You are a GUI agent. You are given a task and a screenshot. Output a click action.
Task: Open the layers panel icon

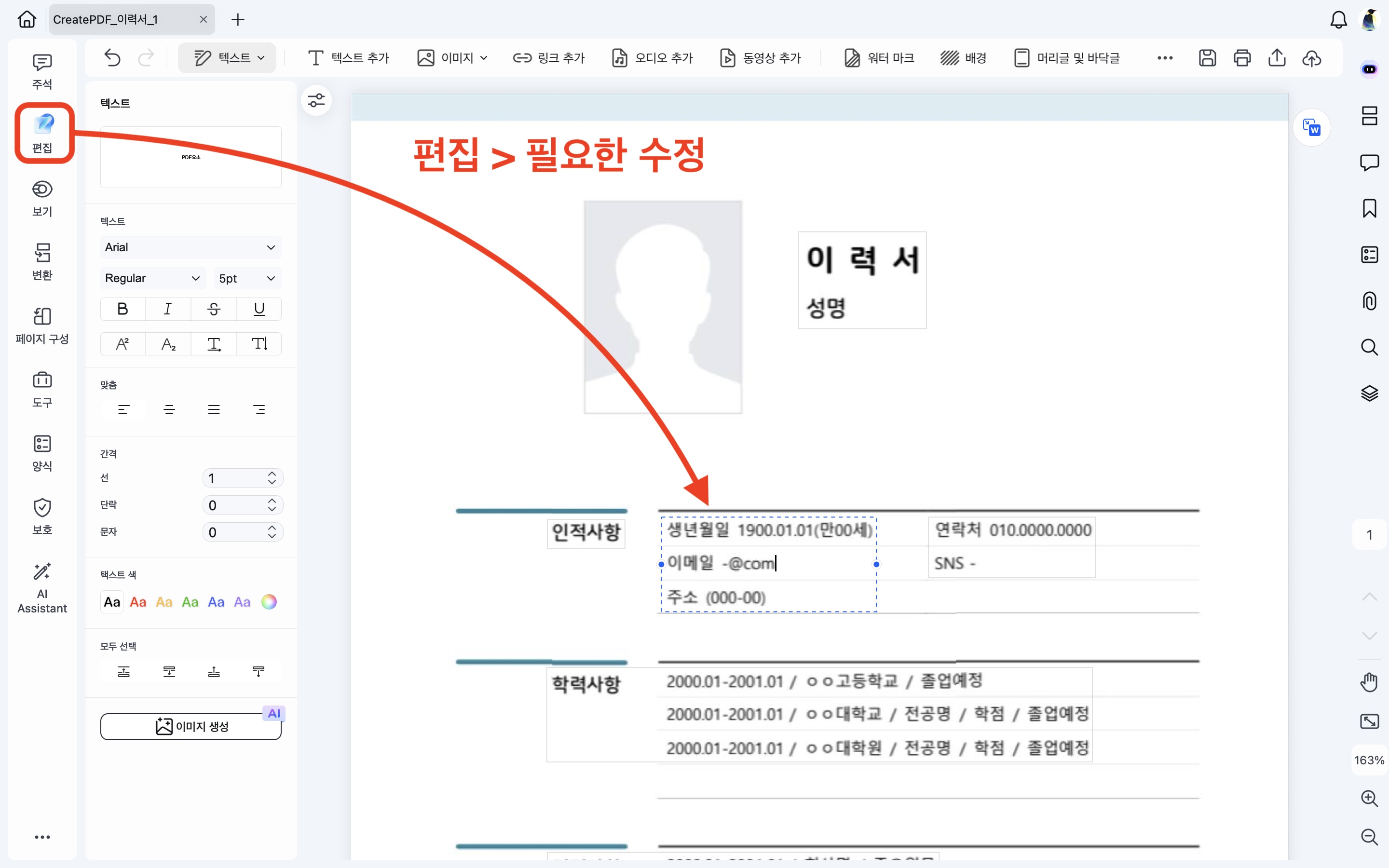(1369, 393)
